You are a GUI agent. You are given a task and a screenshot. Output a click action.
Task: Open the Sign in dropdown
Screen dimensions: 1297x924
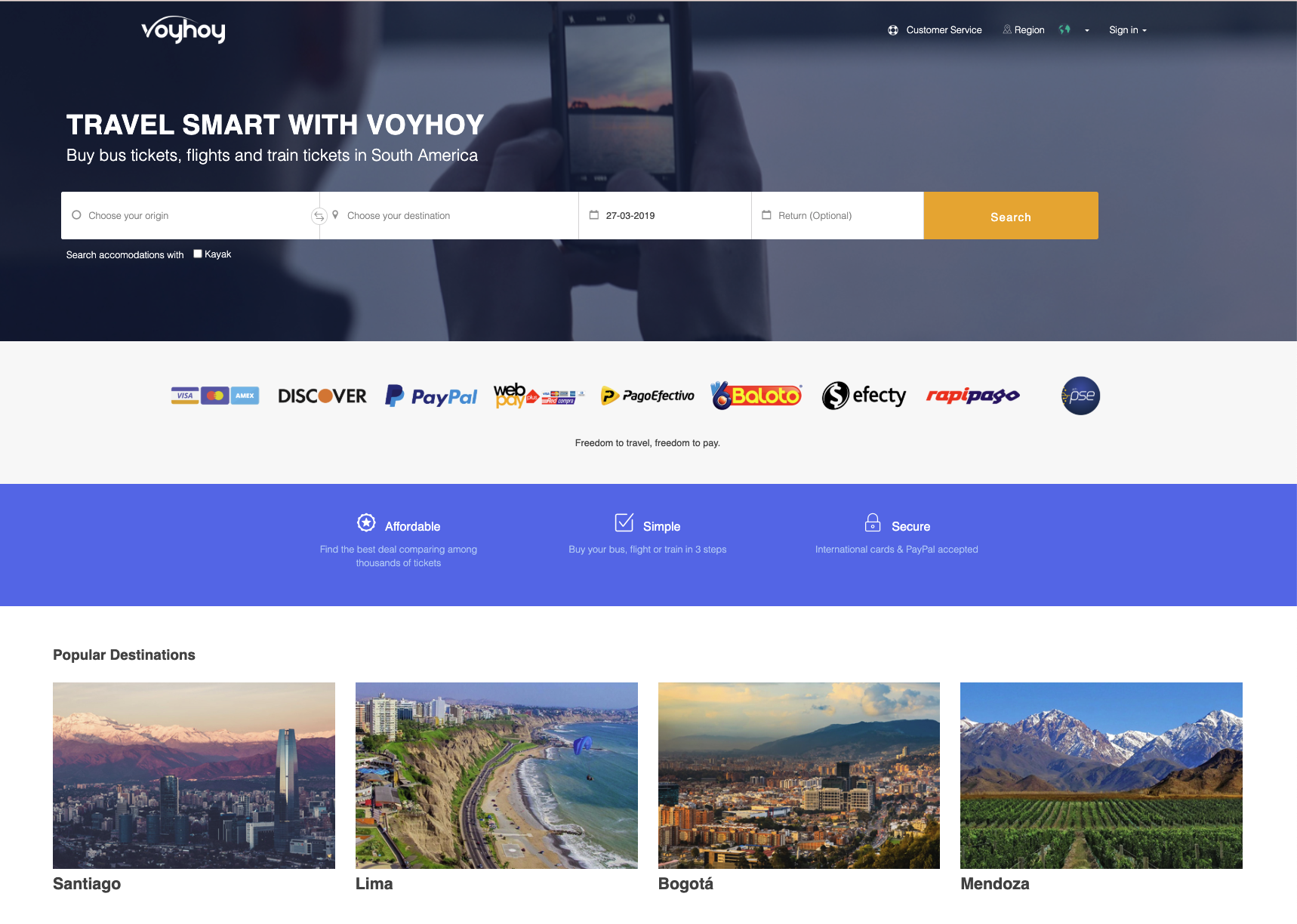point(1128,30)
